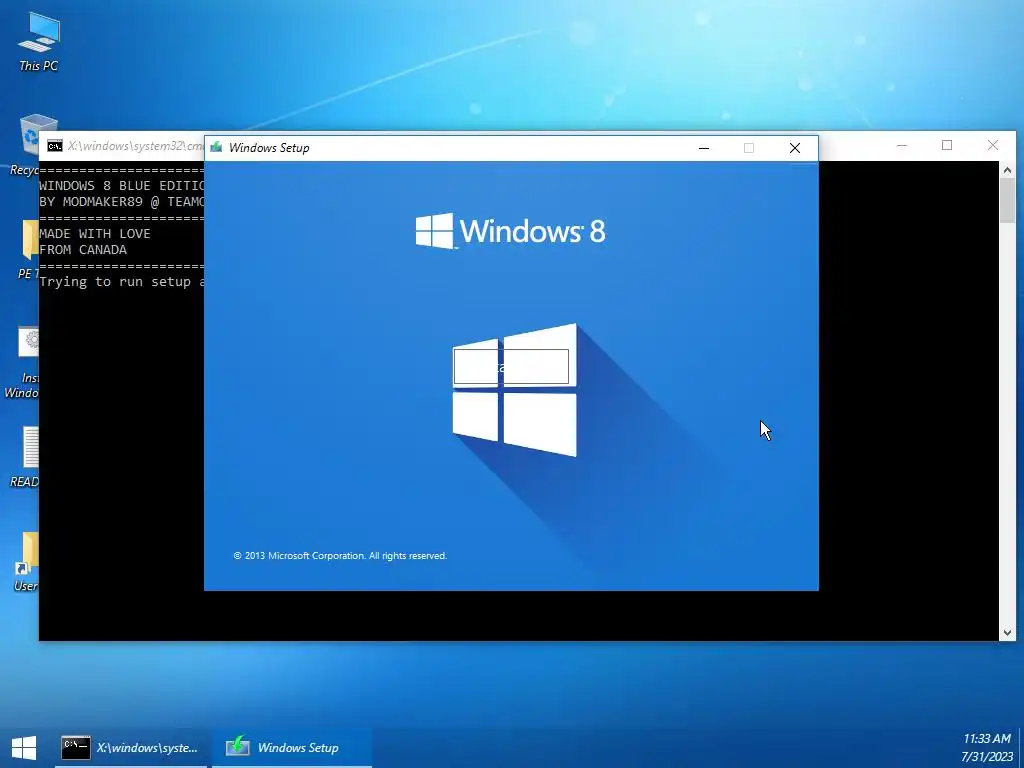The image size is (1024, 768).
Task: Click the cmd scrollbar up arrow
Action: [x=1007, y=170]
